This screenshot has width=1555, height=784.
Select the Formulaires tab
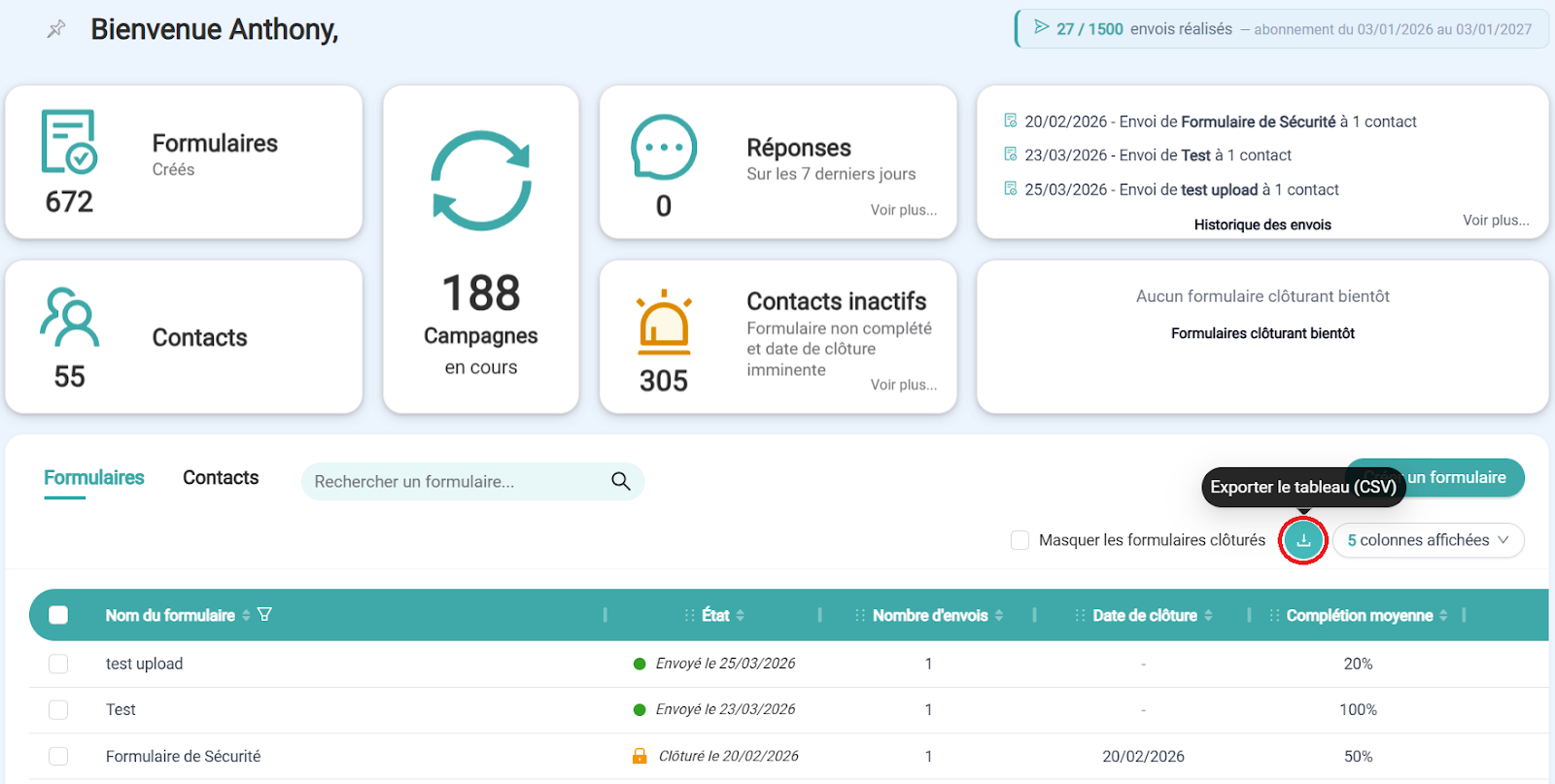click(93, 478)
